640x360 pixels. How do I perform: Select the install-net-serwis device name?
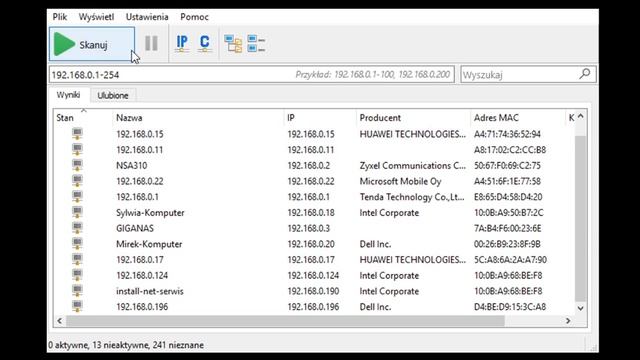[x=150, y=291]
